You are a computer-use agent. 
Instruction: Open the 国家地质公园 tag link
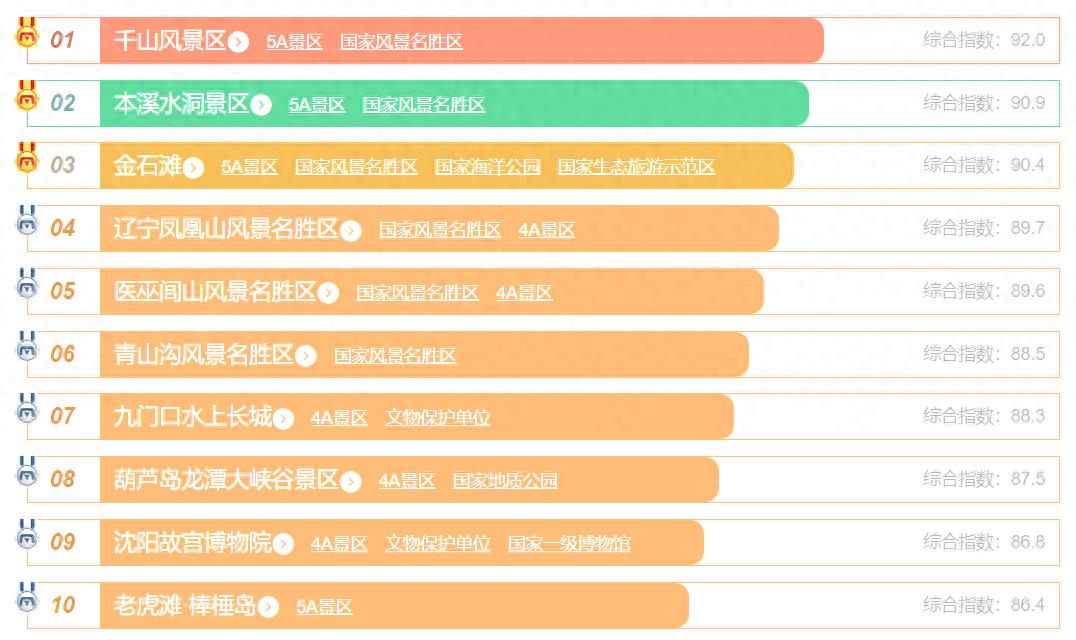504,481
